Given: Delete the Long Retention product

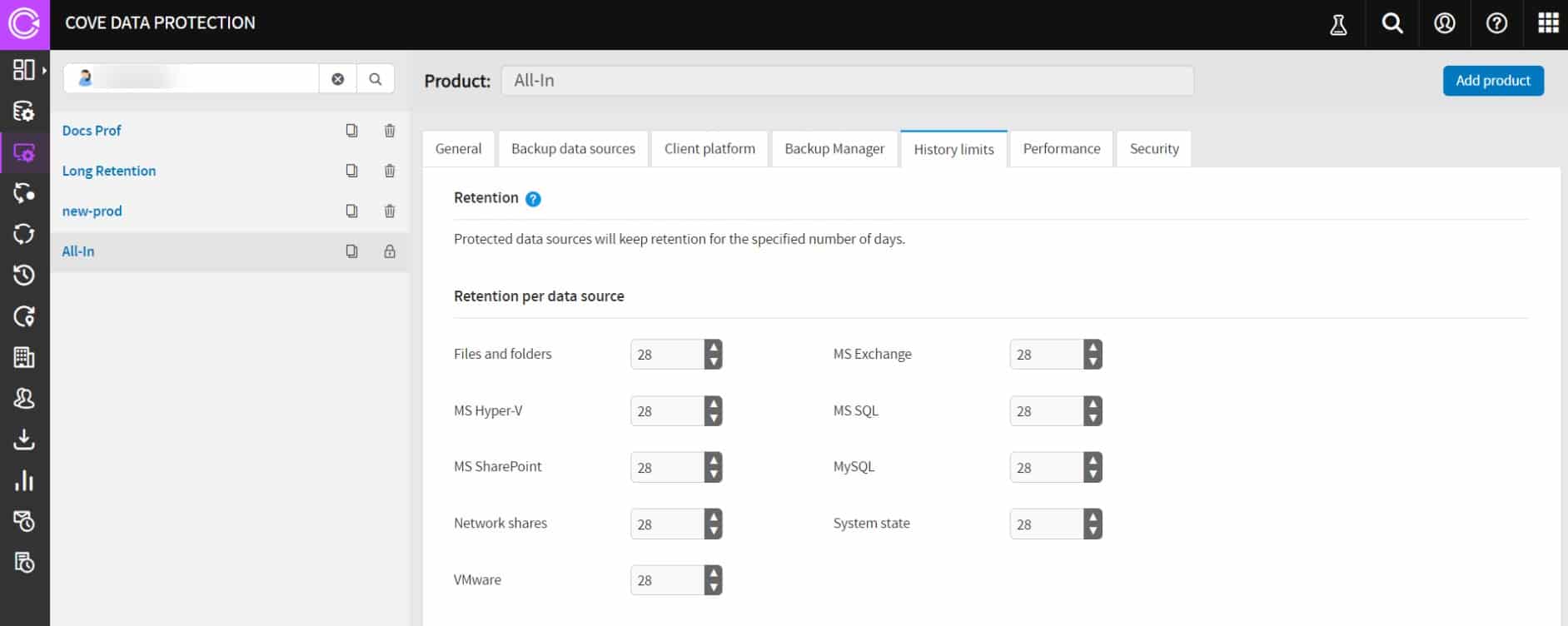Looking at the screenshot, I should point(390,171).
